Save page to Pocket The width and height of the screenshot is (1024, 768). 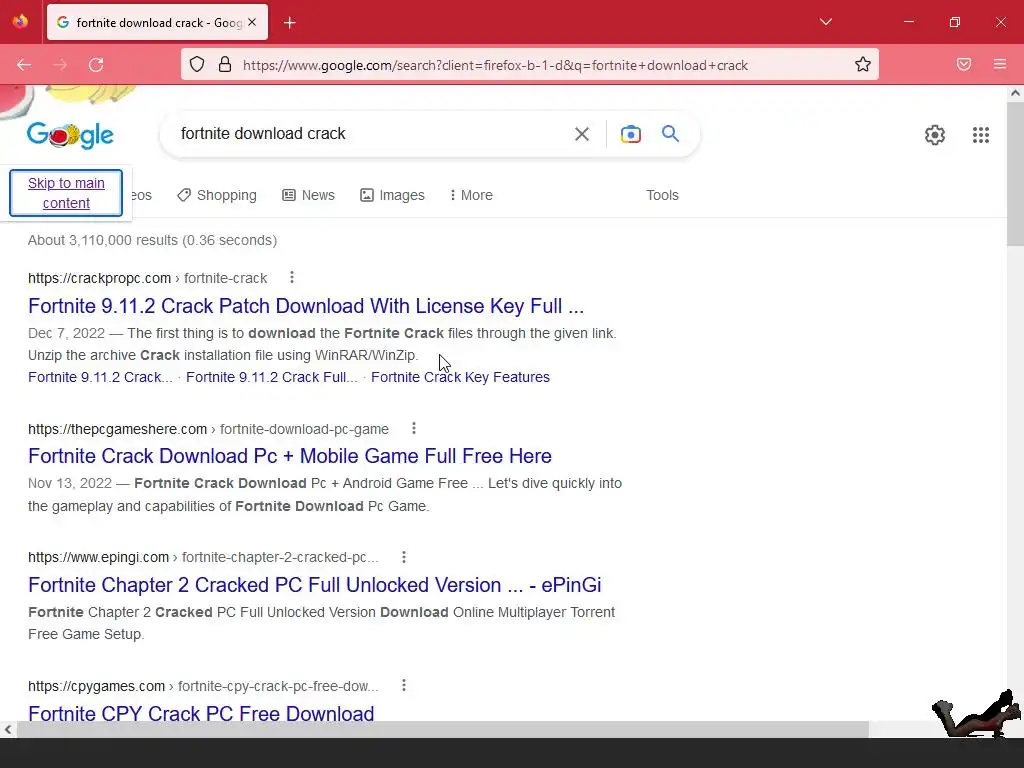tap(964, 64)
